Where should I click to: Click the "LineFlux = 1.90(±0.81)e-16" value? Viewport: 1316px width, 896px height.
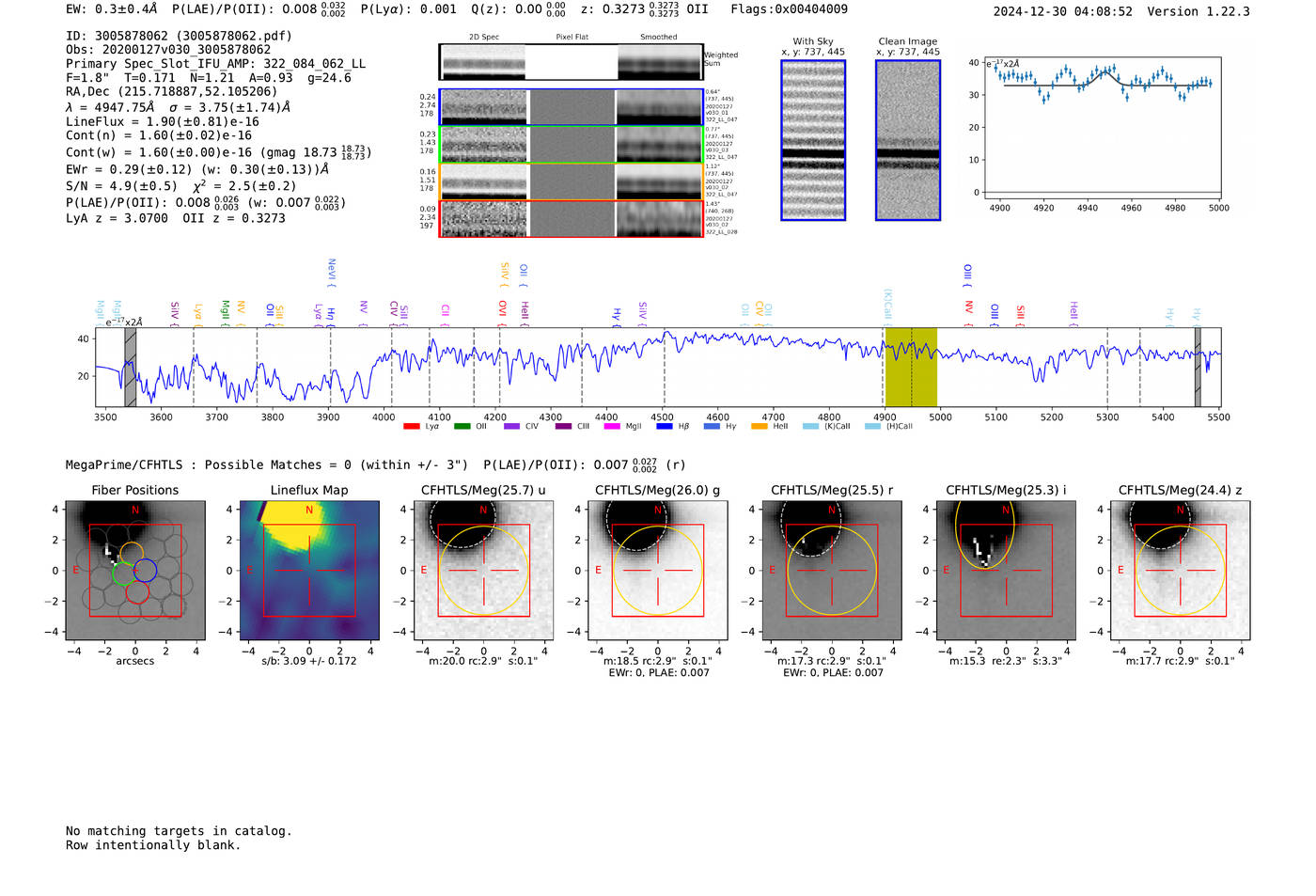click(x=163, y=121)
